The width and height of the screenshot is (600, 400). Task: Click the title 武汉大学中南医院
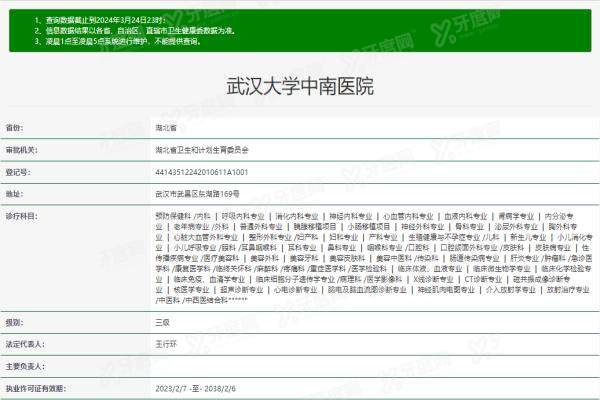[x=300, y=86]
